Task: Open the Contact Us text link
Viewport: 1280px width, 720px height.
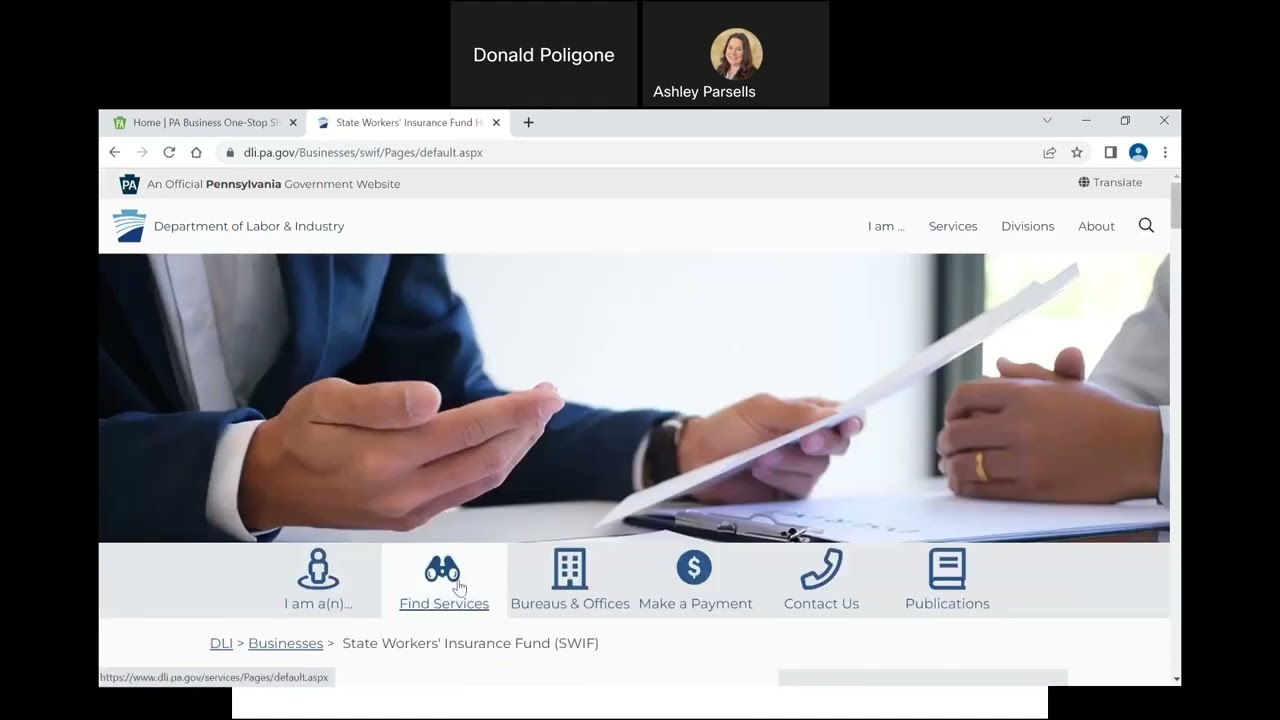Action: [821, 604]
